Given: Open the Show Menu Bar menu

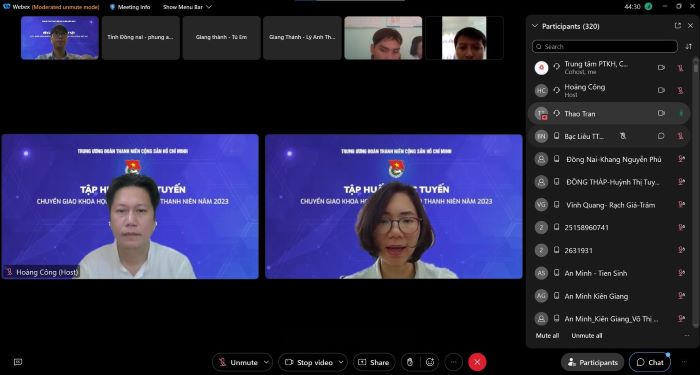Looking at the screenshot, I should [x=187, y=7].
